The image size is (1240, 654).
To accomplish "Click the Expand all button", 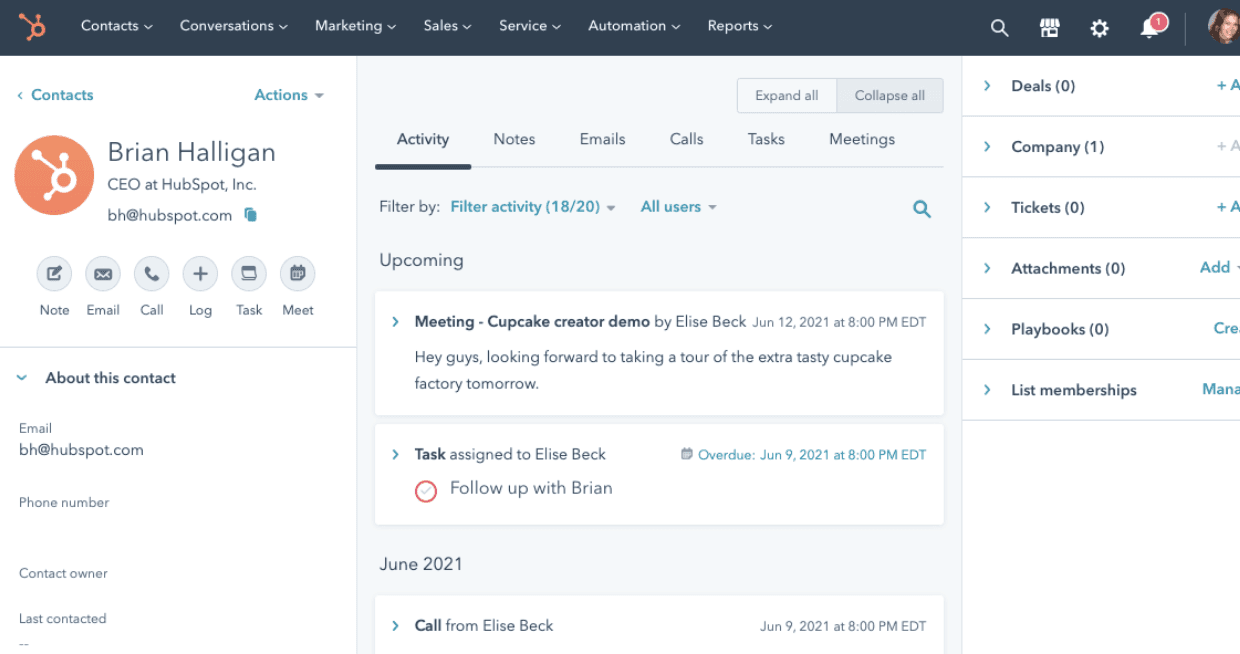I will pyautogui.click(x=787, y=96).
